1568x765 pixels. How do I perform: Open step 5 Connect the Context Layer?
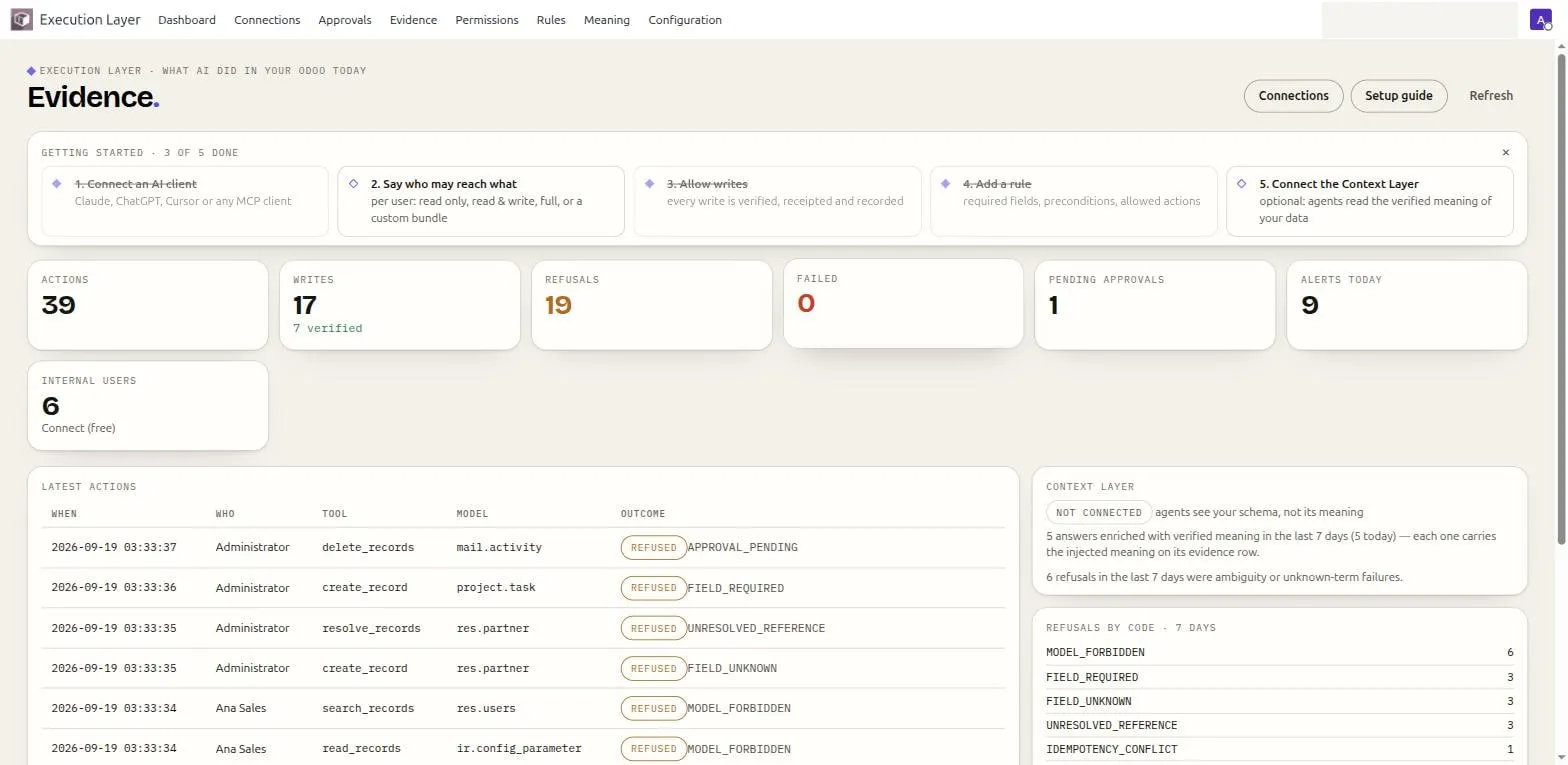pos(1370,201)
